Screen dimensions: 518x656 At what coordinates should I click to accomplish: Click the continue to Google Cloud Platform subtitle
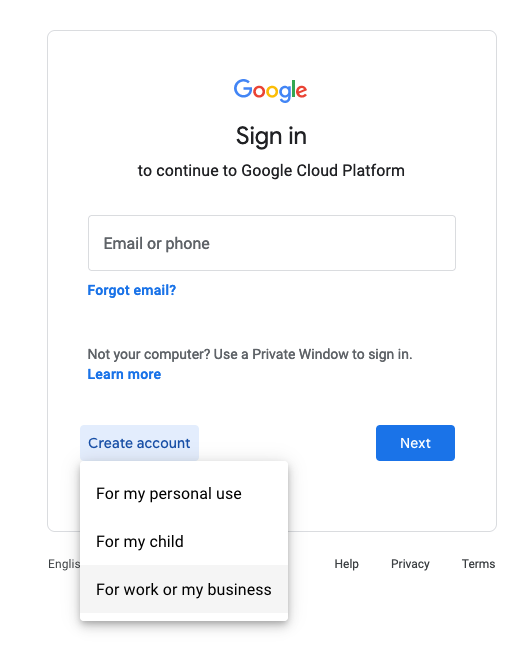271,171
